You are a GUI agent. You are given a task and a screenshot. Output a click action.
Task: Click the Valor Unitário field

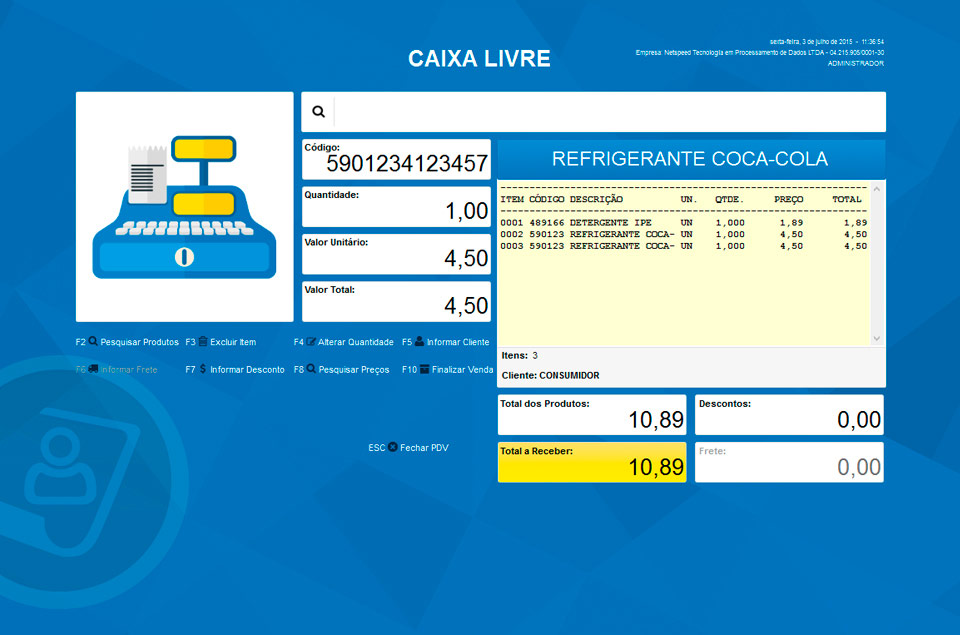pyautogui.click(x=396, y=254)
